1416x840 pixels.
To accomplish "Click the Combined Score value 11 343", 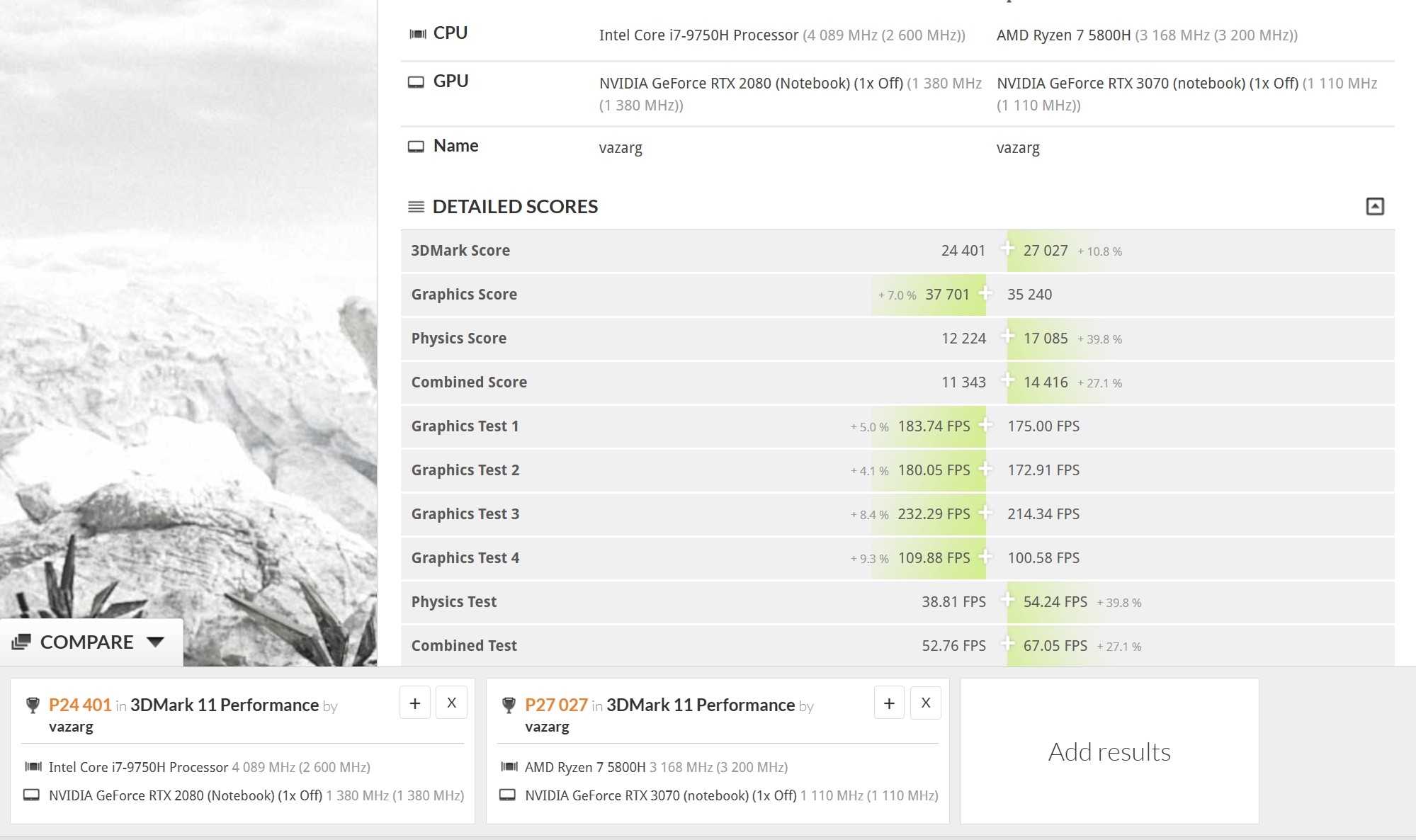I will [963, 382].
